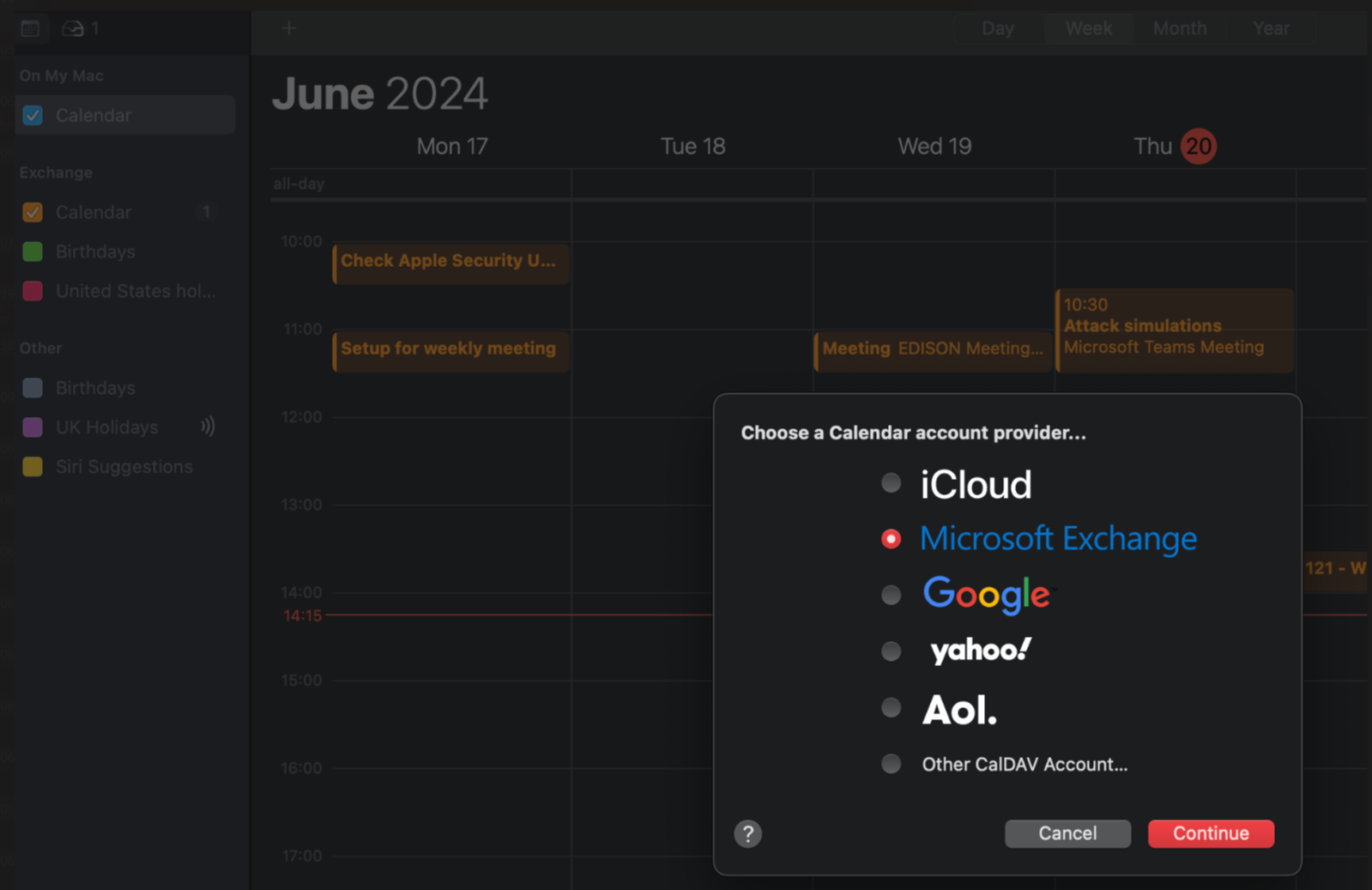The image size is (1372, 890).
Task: Select the Aol logo
Action: [x=959, y=710]
